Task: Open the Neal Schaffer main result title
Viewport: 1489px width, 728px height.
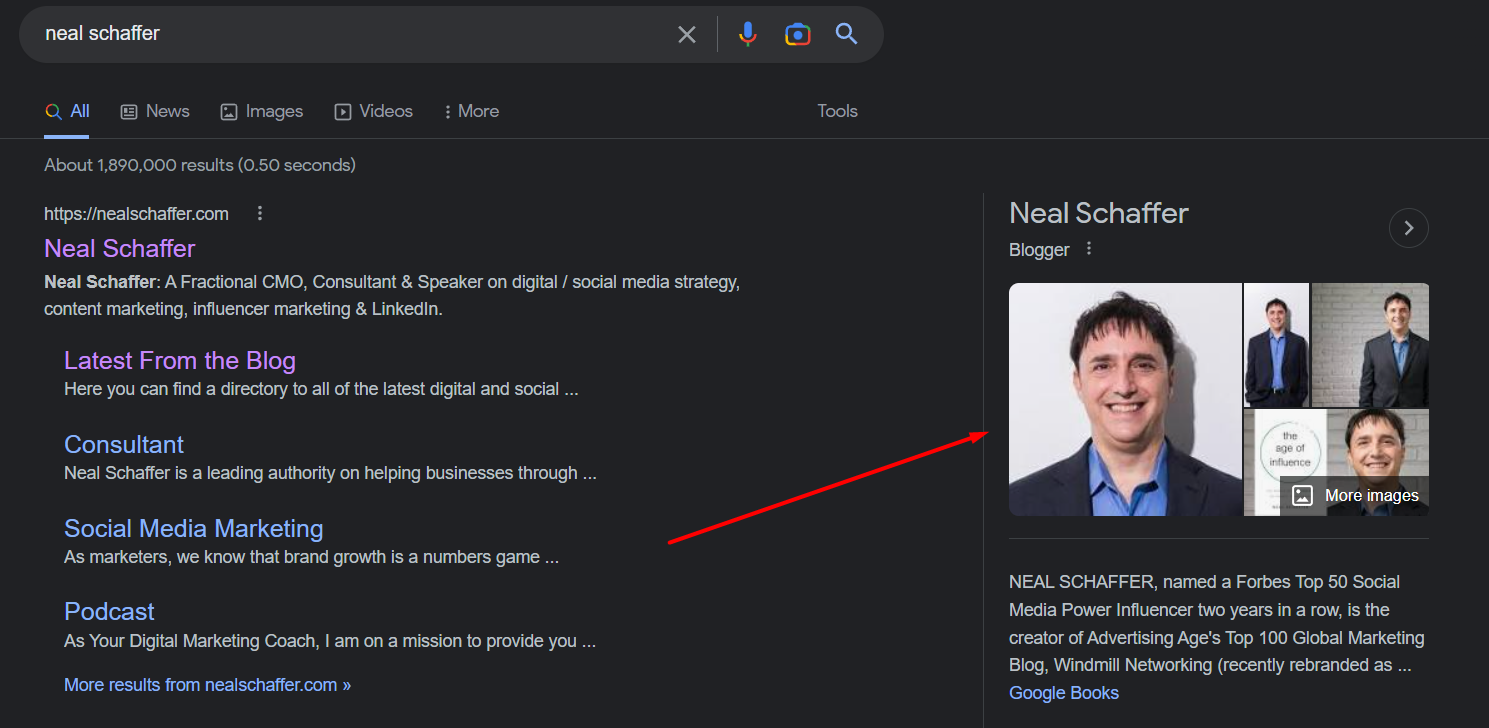Action: pyautogui.click(x=120, y=248)
